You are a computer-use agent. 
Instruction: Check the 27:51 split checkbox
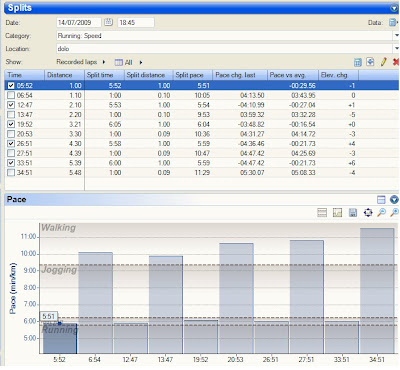click(x=11, y=153)
